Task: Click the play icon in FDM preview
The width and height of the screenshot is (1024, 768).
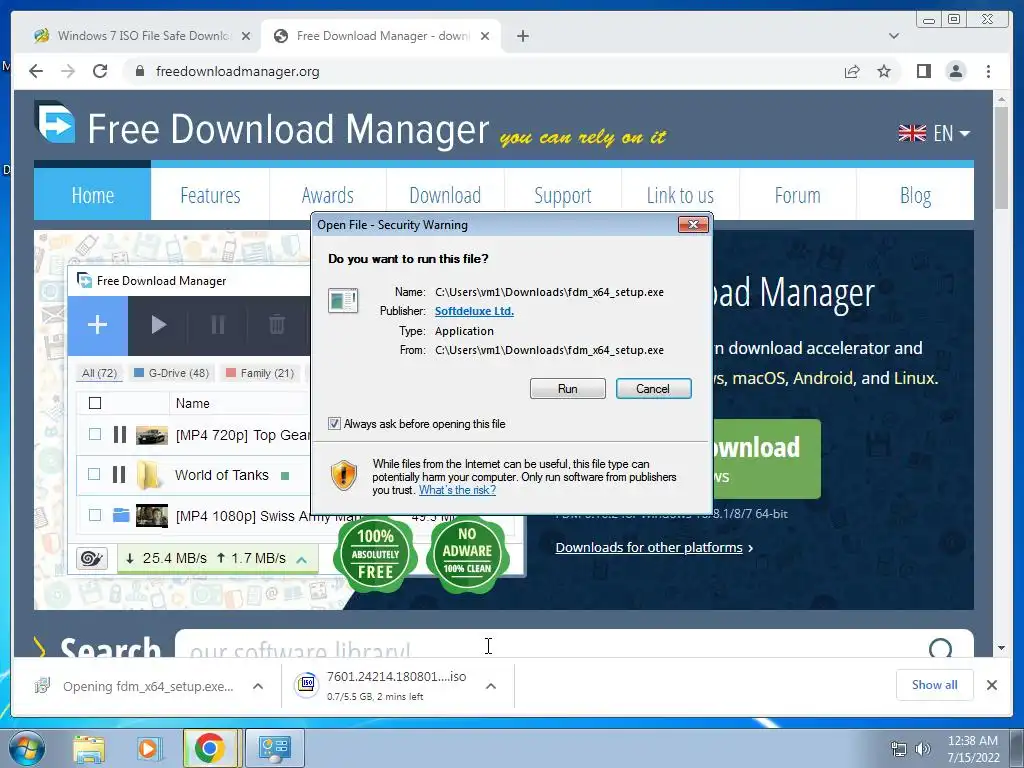Action: (158, 325)
